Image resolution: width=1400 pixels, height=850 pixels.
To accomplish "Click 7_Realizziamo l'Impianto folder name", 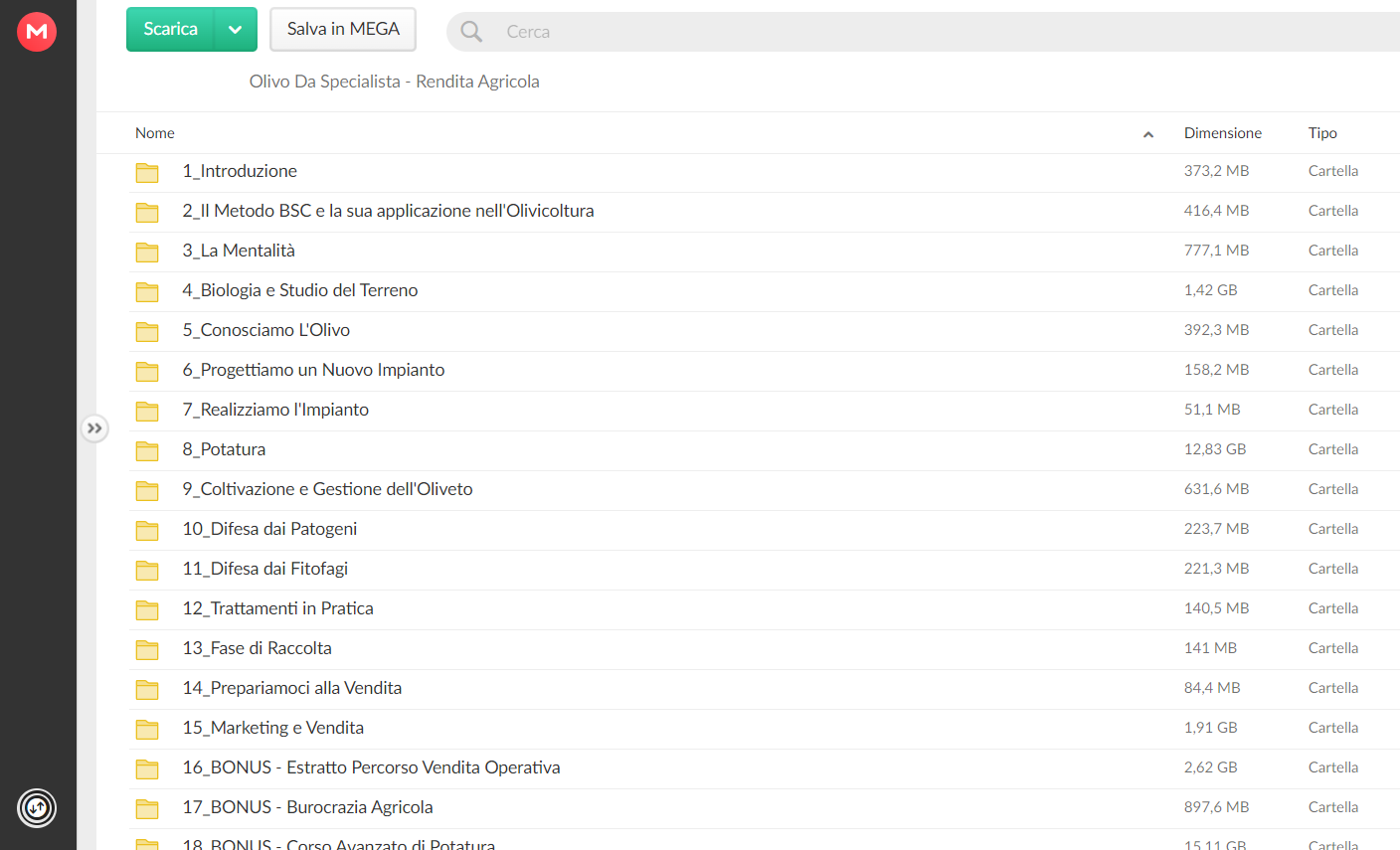I will (275, 410).
